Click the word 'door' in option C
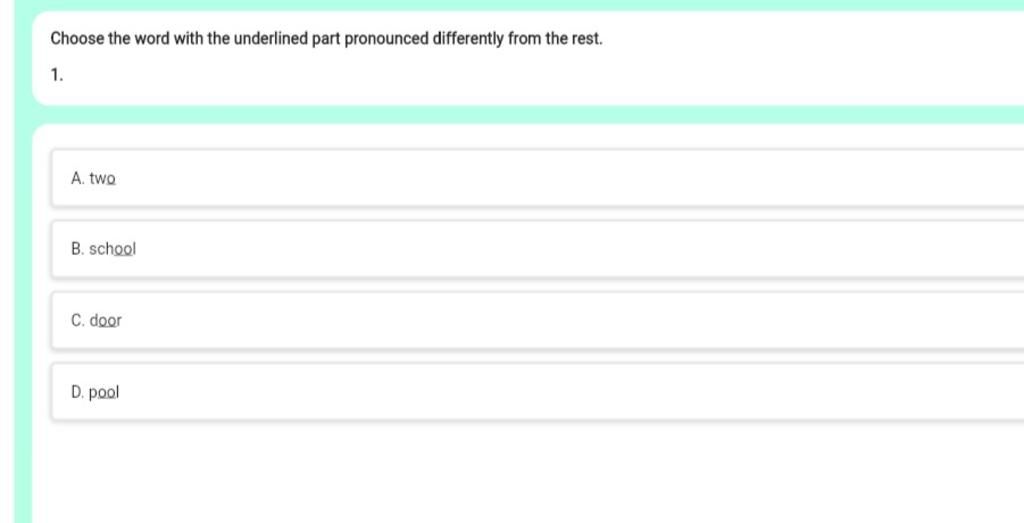 pos(105,321)
